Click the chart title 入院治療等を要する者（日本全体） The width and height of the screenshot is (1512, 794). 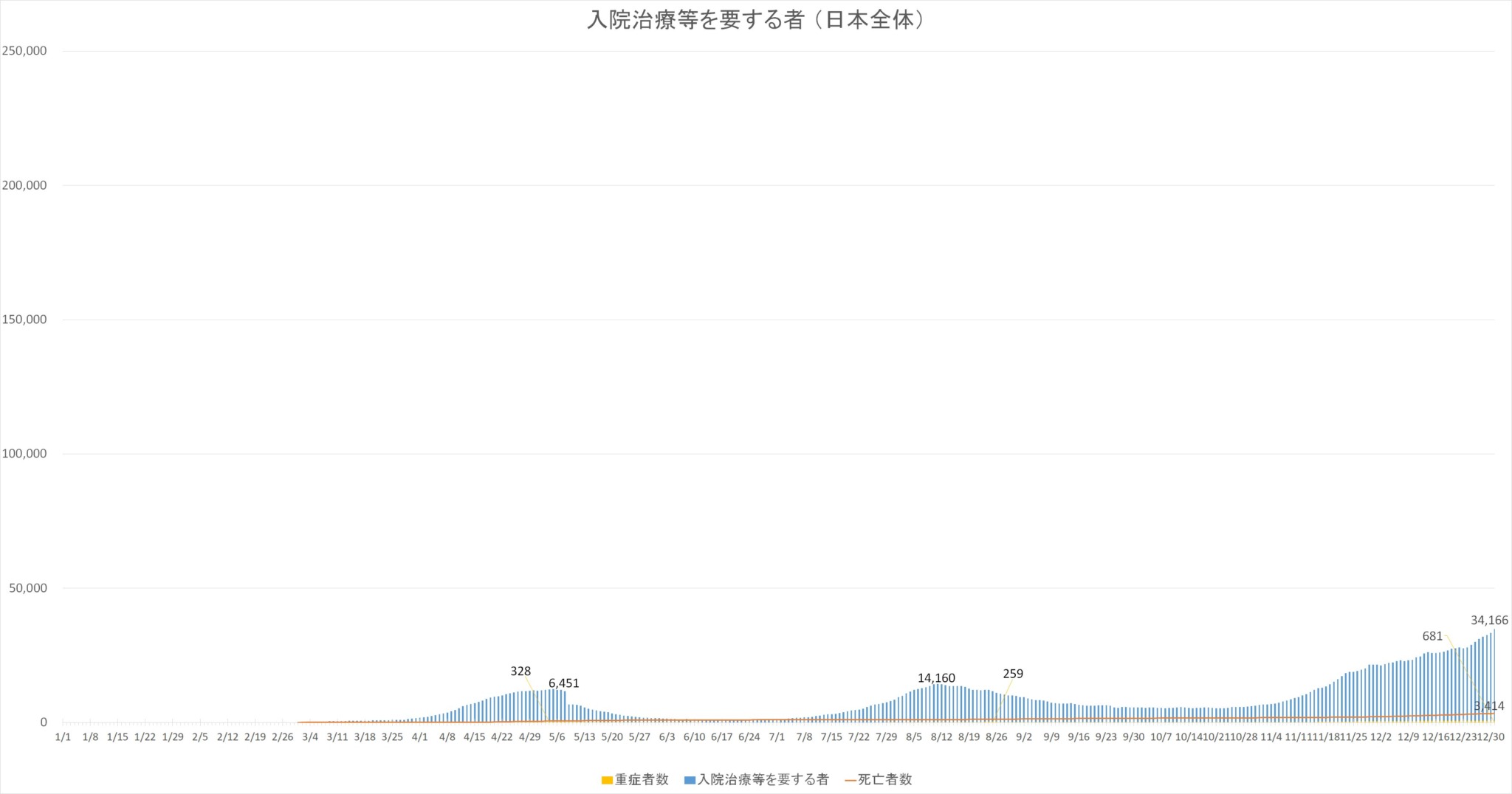(755, 20)
